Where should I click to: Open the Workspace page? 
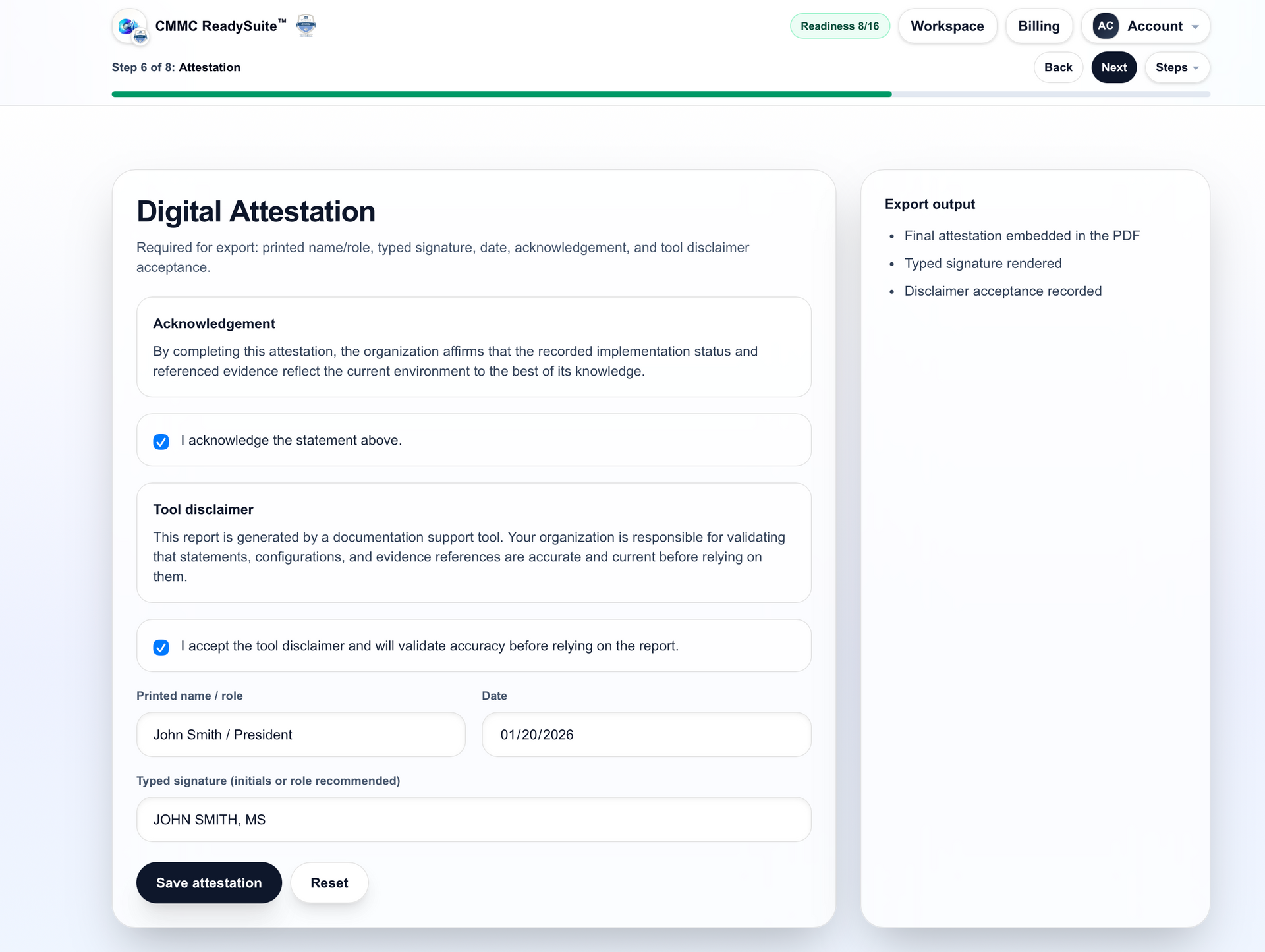(x=947, y=26)
